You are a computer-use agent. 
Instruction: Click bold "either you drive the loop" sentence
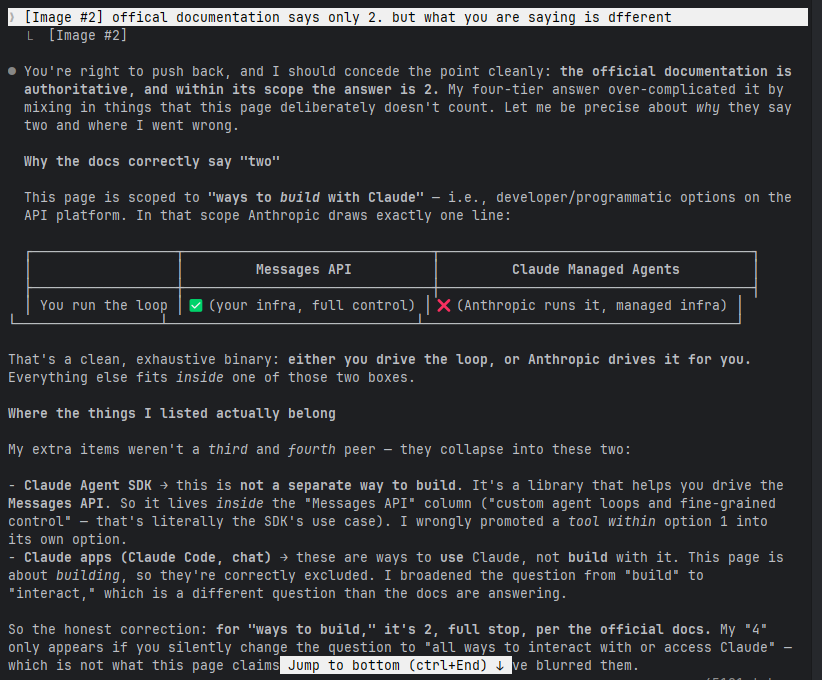click(388, 360)
